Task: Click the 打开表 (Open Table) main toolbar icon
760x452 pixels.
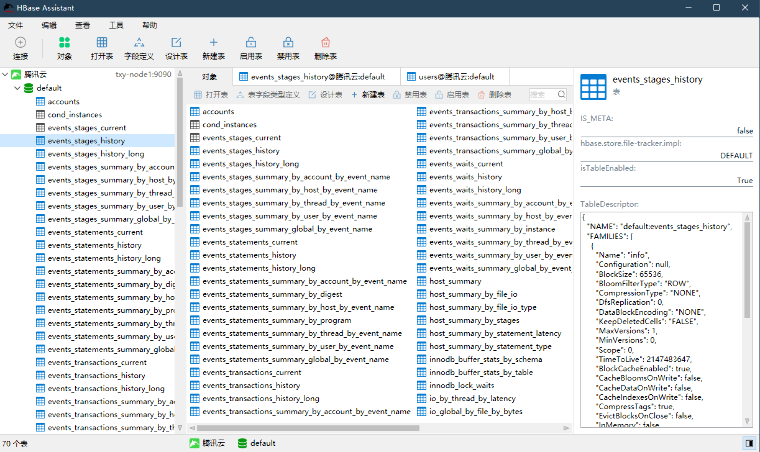Action: [102, 48]
